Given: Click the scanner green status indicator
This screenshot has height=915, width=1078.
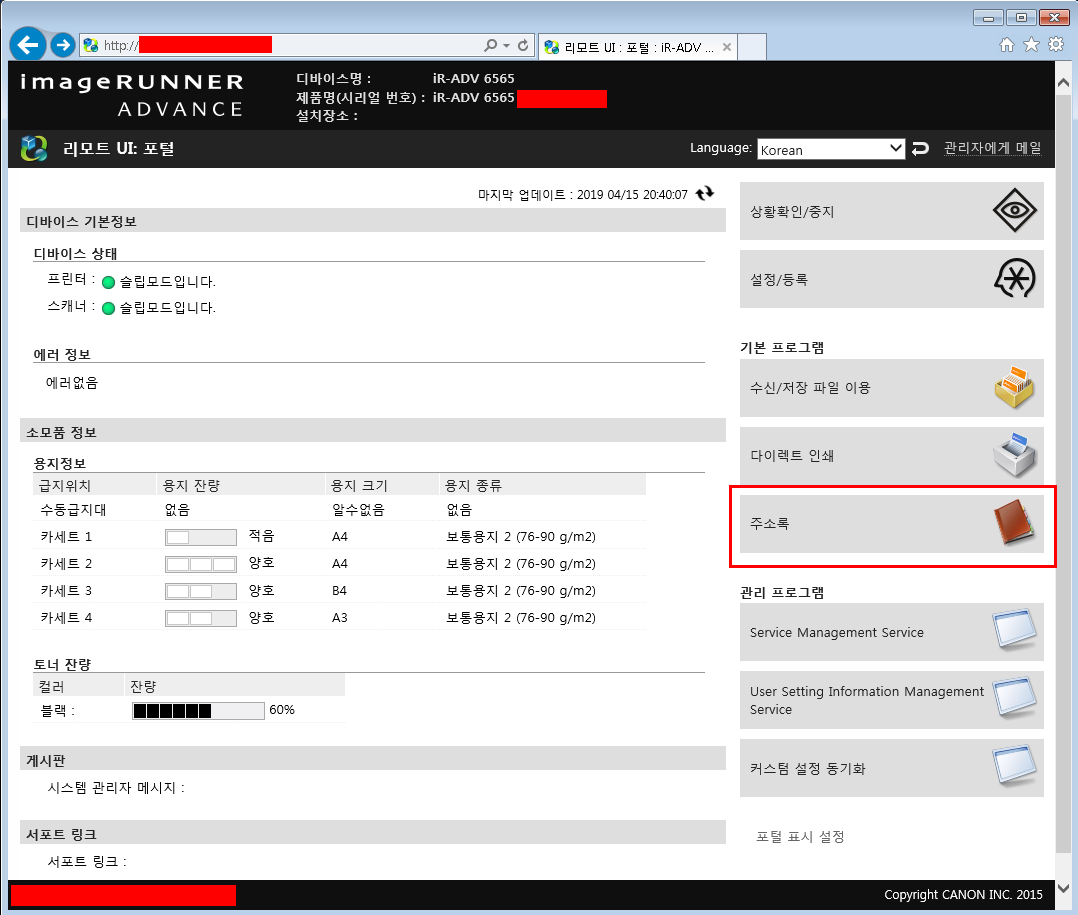Looking at the screenshot, I should pyautogui.click(x=108, y=308).
